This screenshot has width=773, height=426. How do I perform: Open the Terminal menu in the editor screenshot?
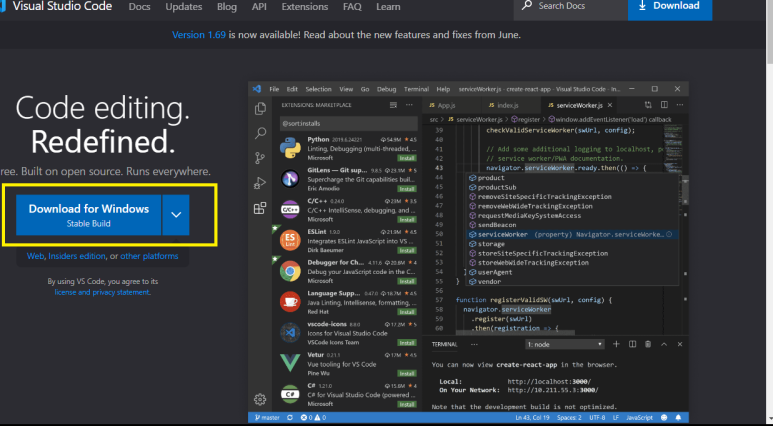pyautogui.click(x=416, y=89)
